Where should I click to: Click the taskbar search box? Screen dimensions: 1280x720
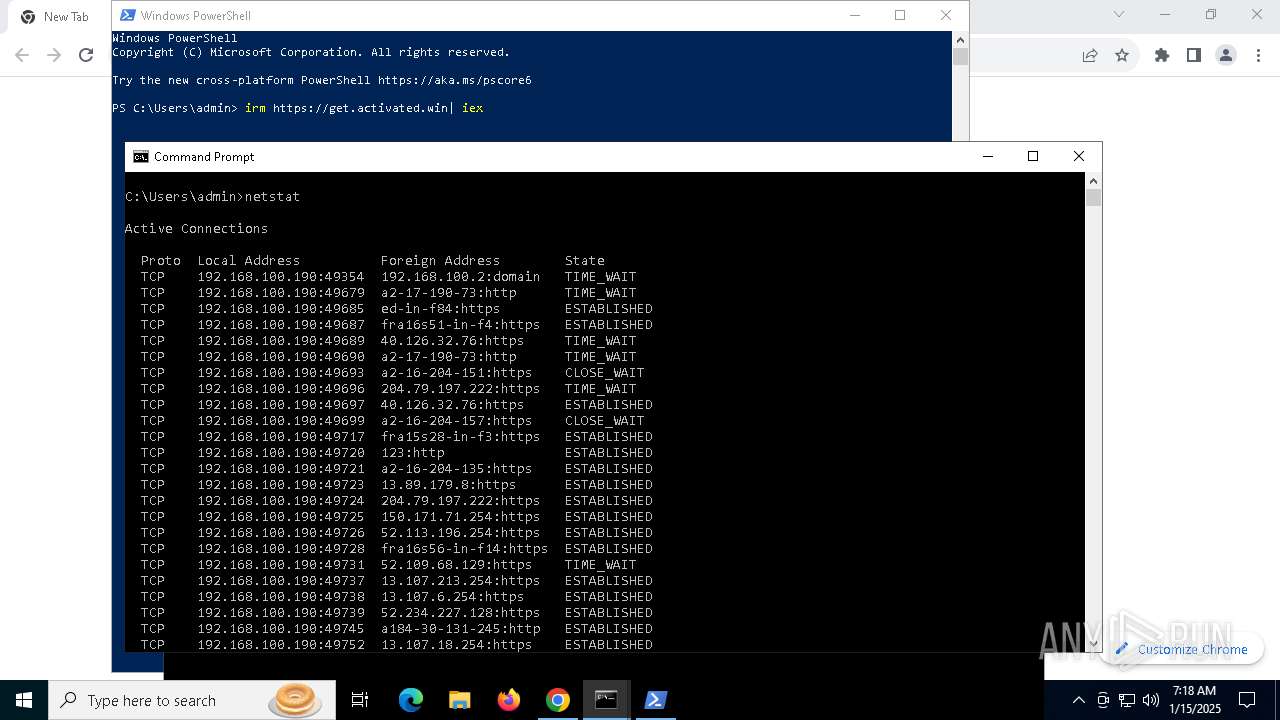click(191, 700)
